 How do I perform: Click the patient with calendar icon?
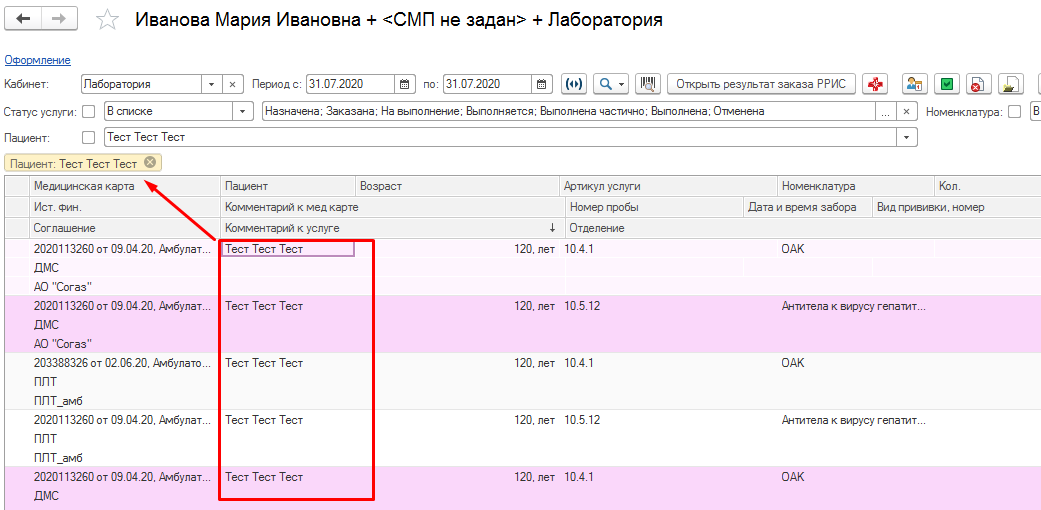point(914,84)
